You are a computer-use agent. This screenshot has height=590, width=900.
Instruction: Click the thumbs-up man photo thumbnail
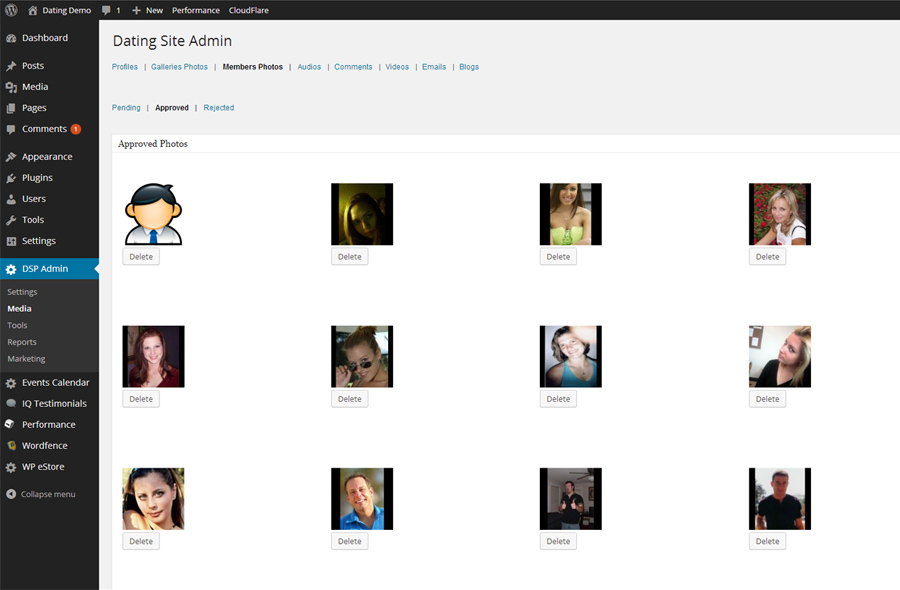(571, 499)
